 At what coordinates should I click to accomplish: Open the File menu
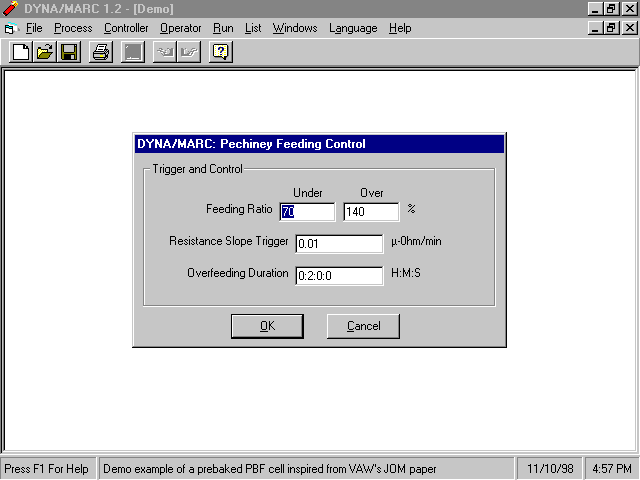tap(34, 28)
